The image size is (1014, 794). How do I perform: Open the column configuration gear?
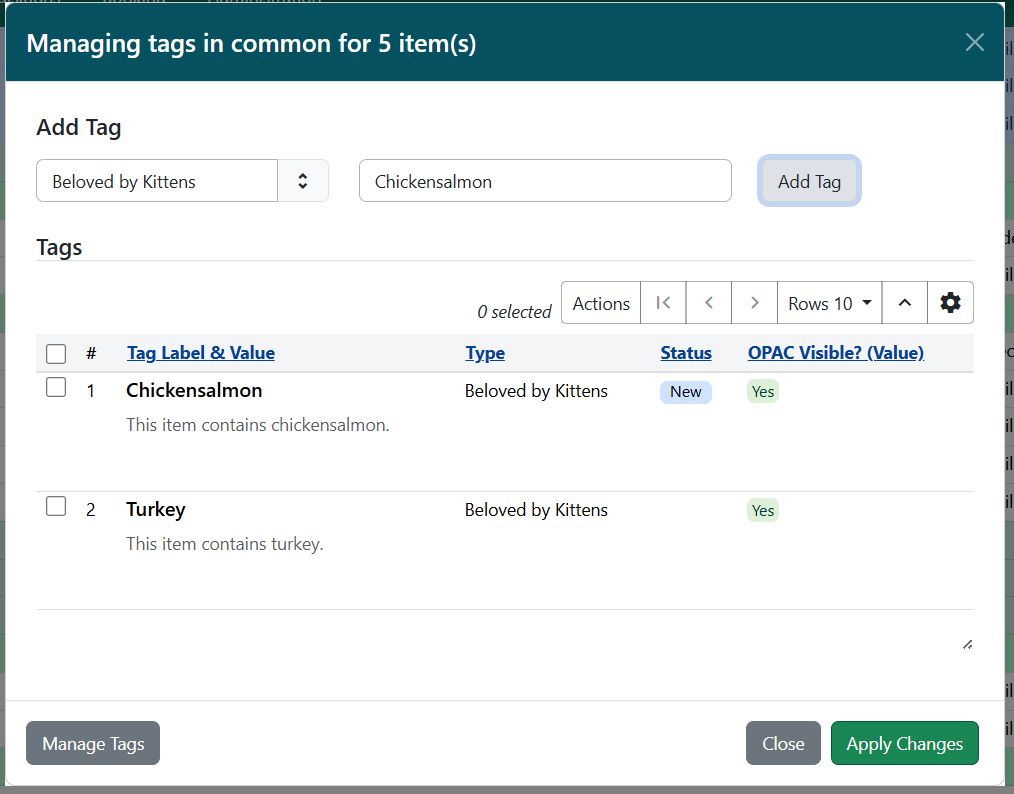click(x=950, y=302)
